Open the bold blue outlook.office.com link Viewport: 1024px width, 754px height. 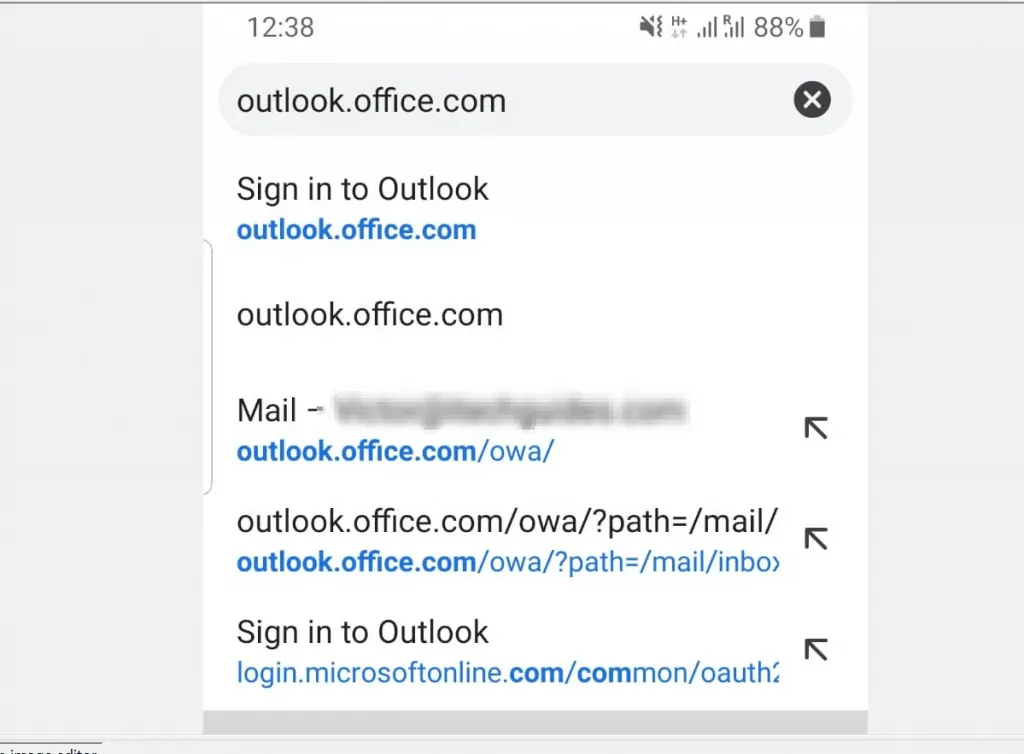(356, 230)
